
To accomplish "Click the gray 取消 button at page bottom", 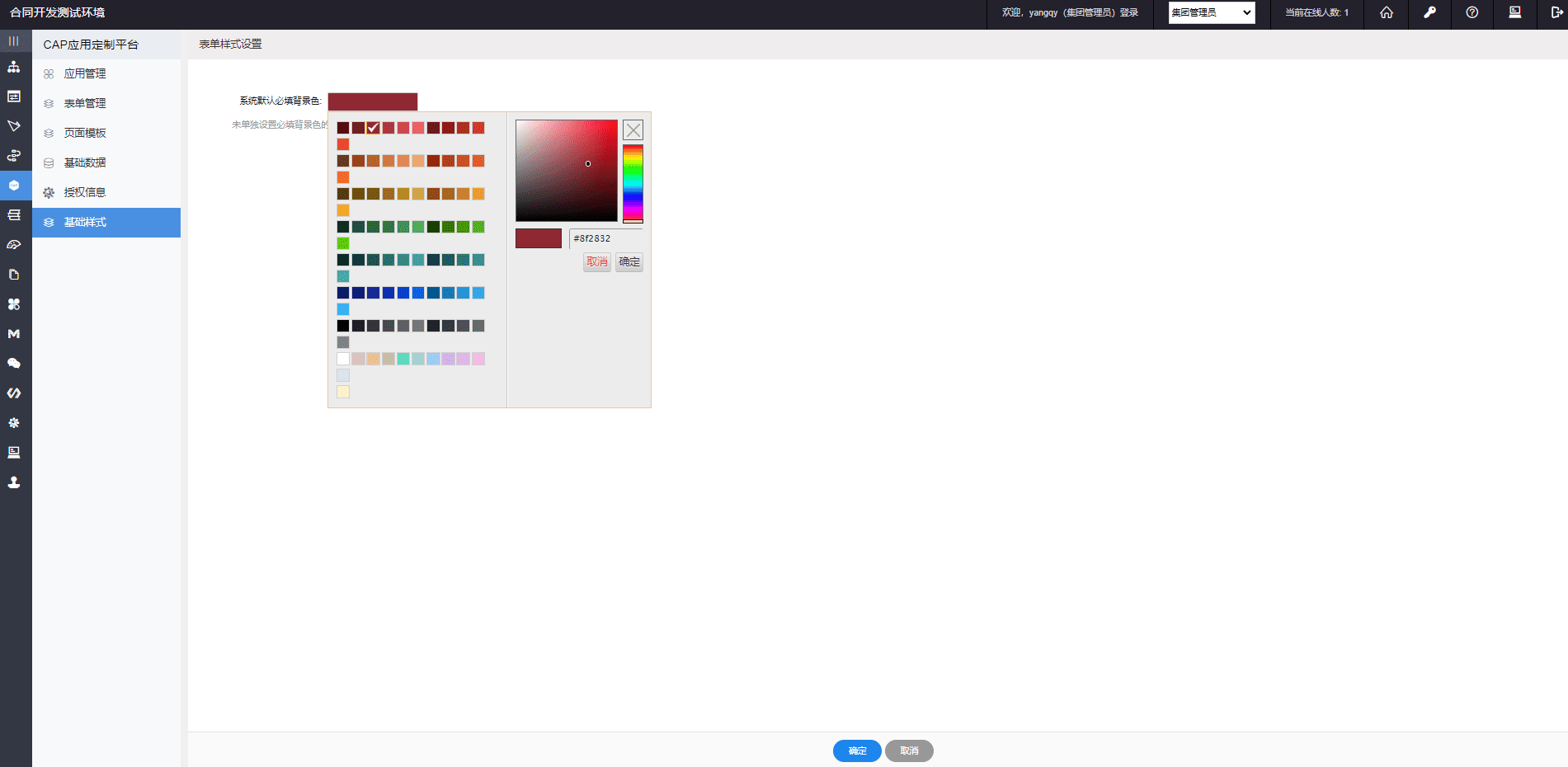I will (909, 751).
